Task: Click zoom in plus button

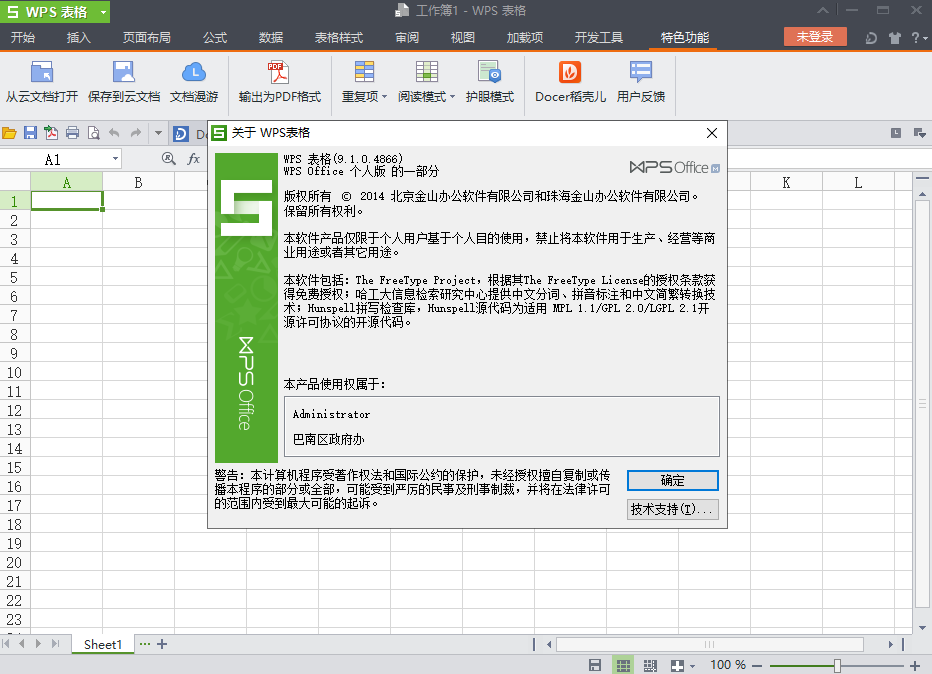Action: click(x=915, y=666)
